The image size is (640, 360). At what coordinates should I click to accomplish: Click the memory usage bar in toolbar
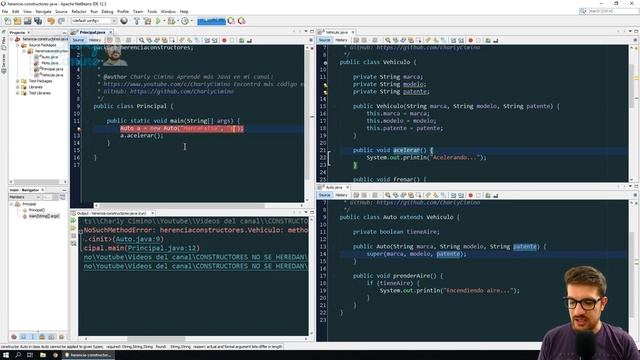(211, 21)
